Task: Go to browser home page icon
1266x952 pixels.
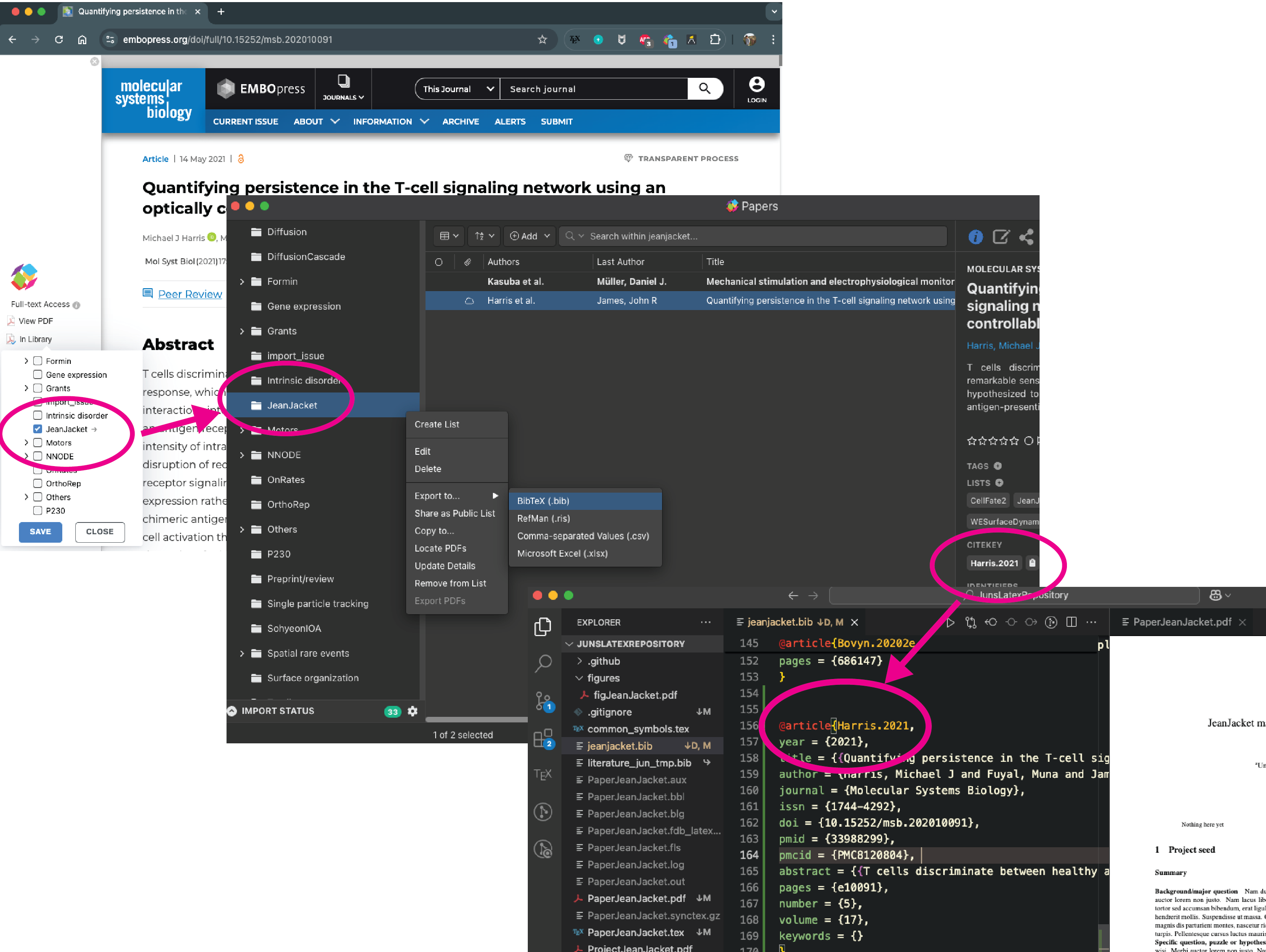Action: coord(82,40)
